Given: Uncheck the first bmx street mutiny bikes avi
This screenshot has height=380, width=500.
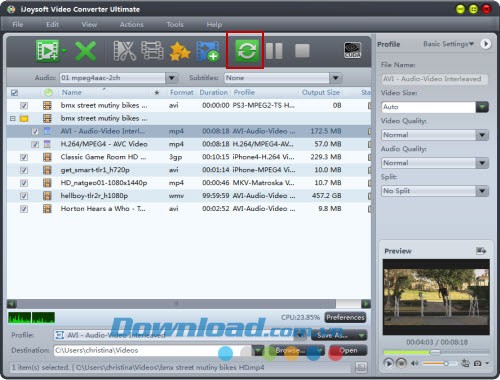Looking at the screenshot, I should tap(24, 106).
